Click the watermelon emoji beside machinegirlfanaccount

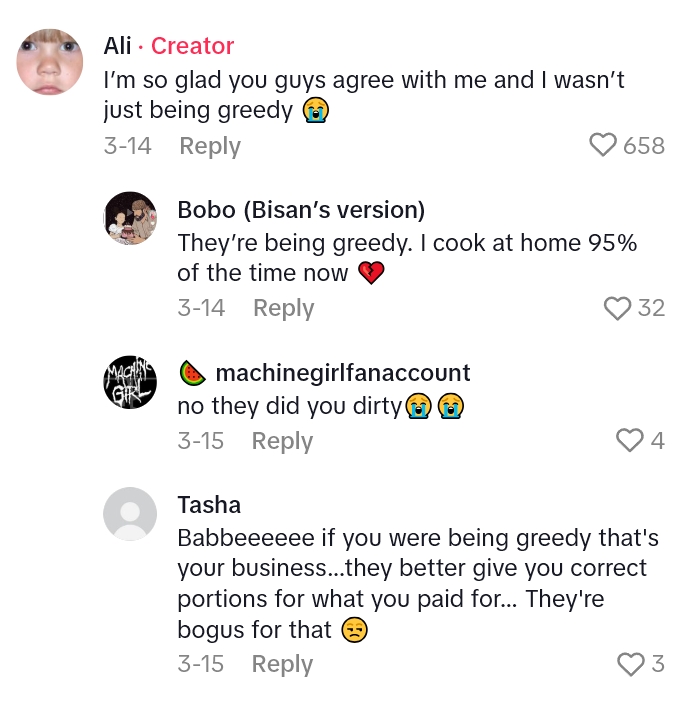pos(193,373)
